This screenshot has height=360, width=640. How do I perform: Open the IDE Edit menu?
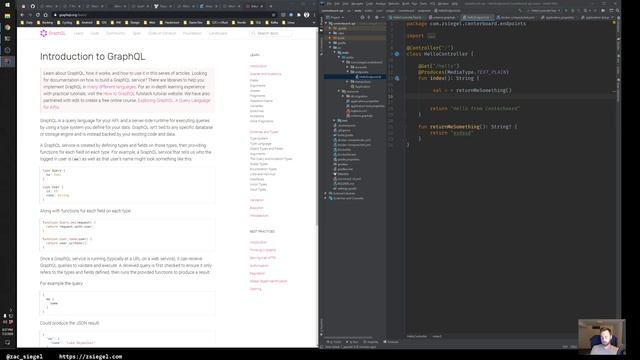click(338, 4)
